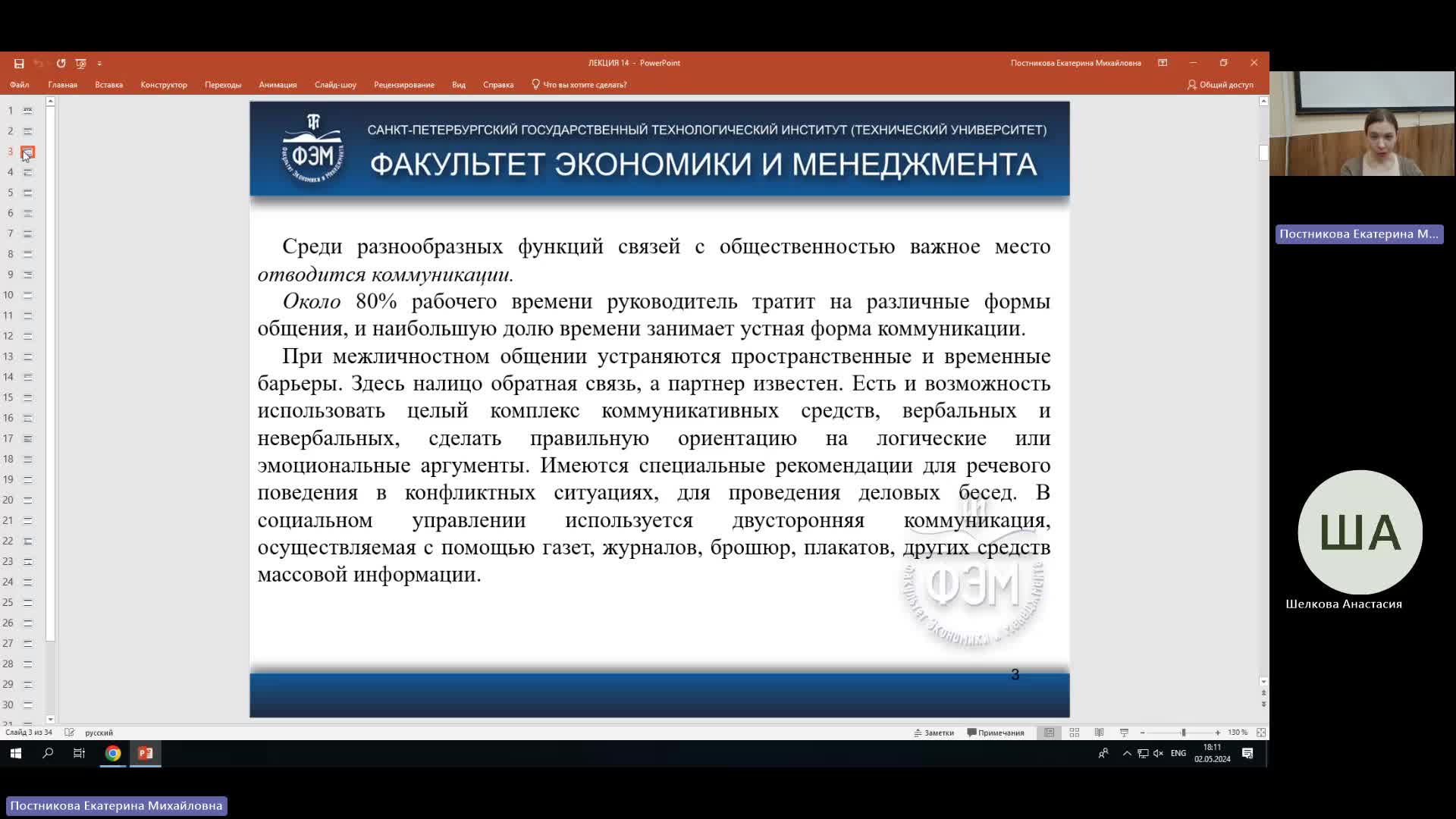1456x819 pixels.
Task: Fit slide to current window icon
Action: click(1261, 733)
